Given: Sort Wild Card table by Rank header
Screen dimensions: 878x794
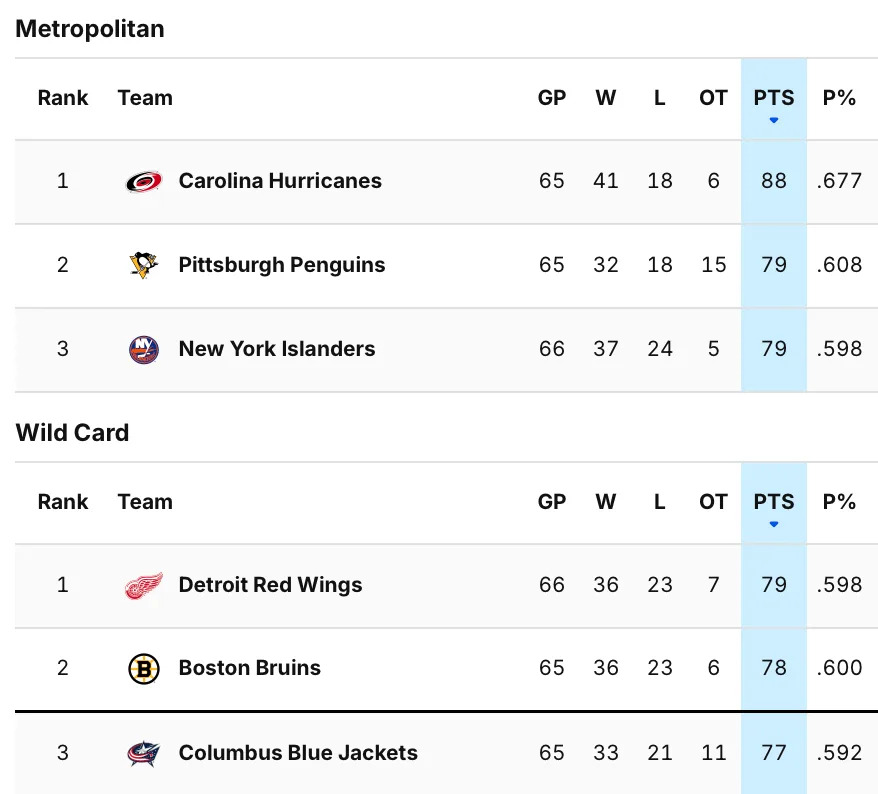Looking at the screenshot, I should (x=63, y=502).
